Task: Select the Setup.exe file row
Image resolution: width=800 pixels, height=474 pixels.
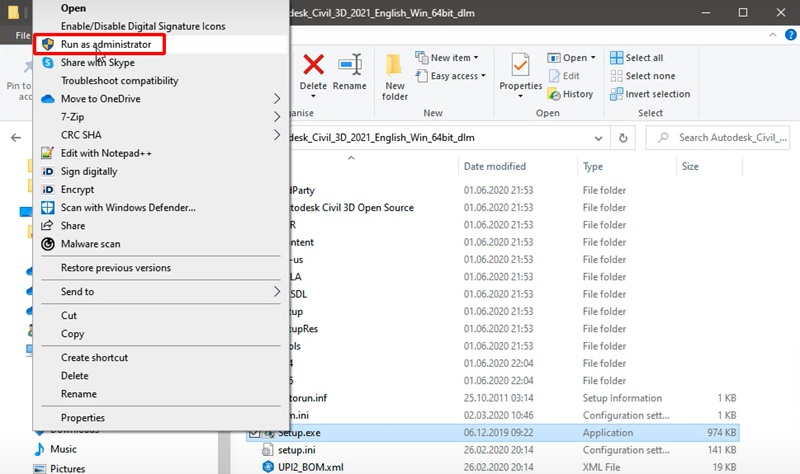Action: pyautogui.click(x=493, y=433)
